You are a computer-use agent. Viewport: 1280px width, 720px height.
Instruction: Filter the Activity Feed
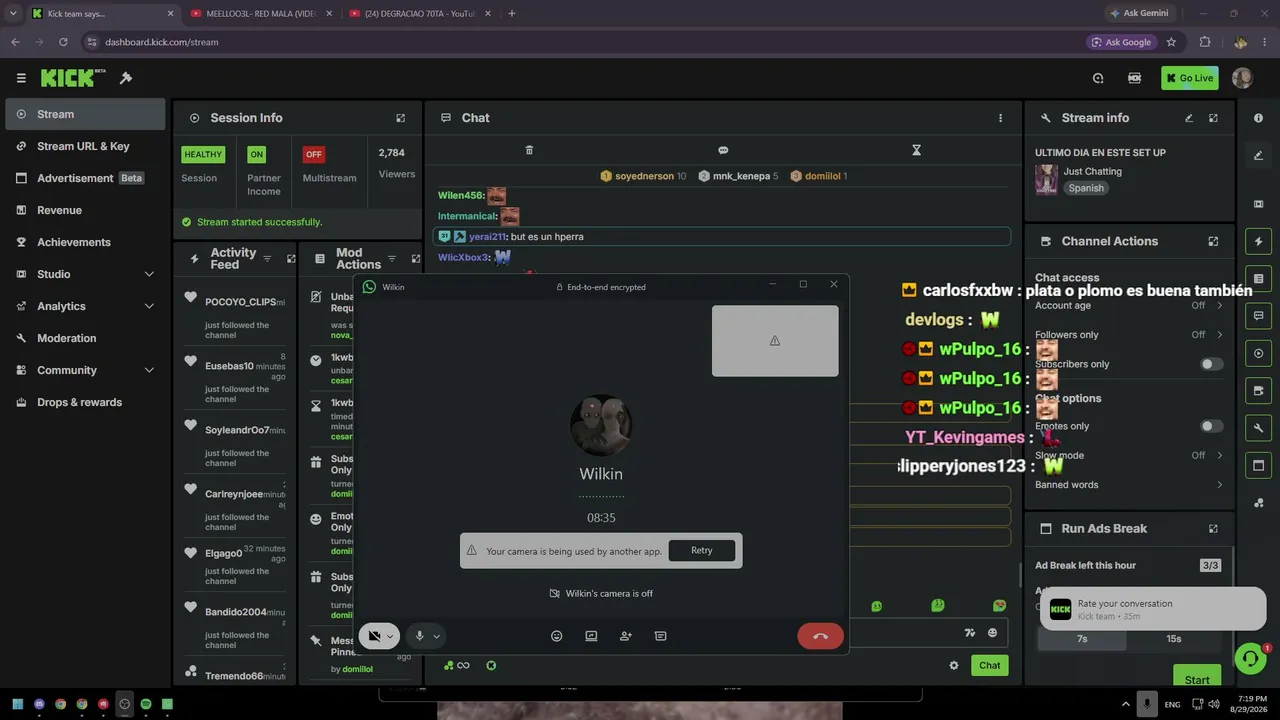point(267,259)
